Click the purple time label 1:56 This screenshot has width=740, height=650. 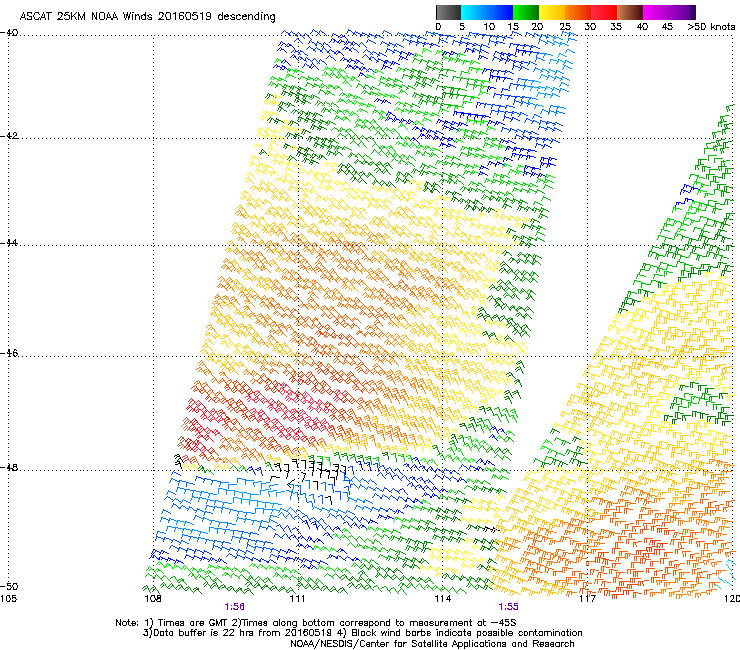point(234,607)
